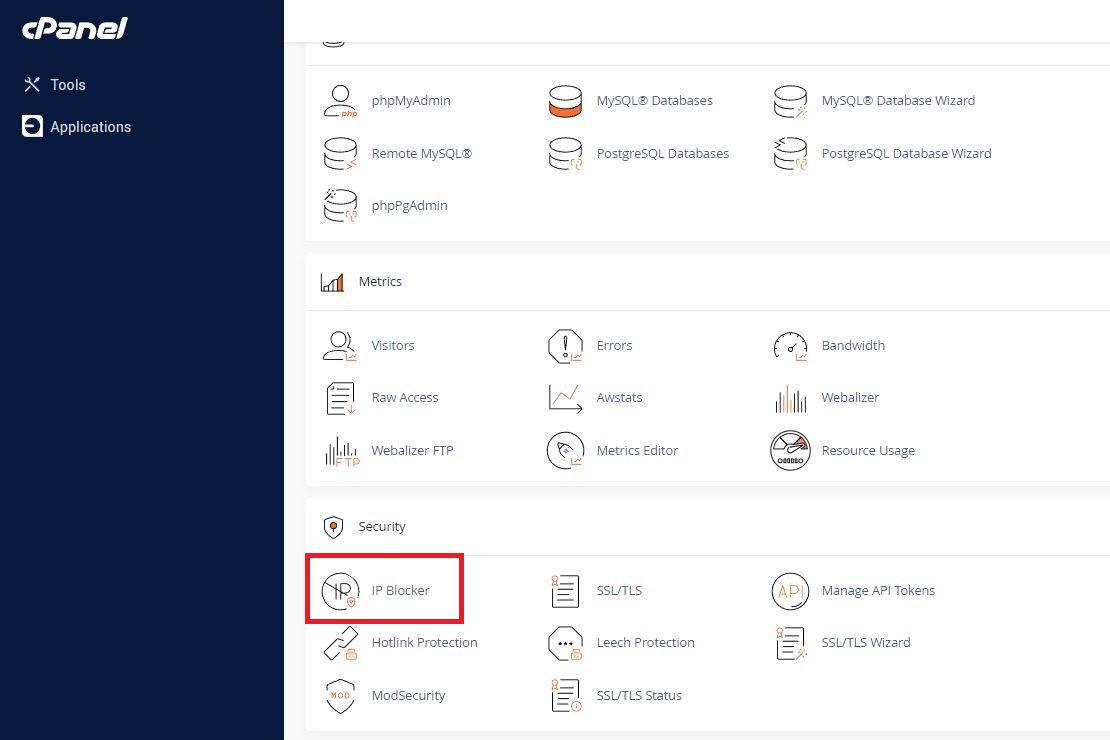
Task: Select the PostgreSQL Databases link
Action: (x=663, y=154)
